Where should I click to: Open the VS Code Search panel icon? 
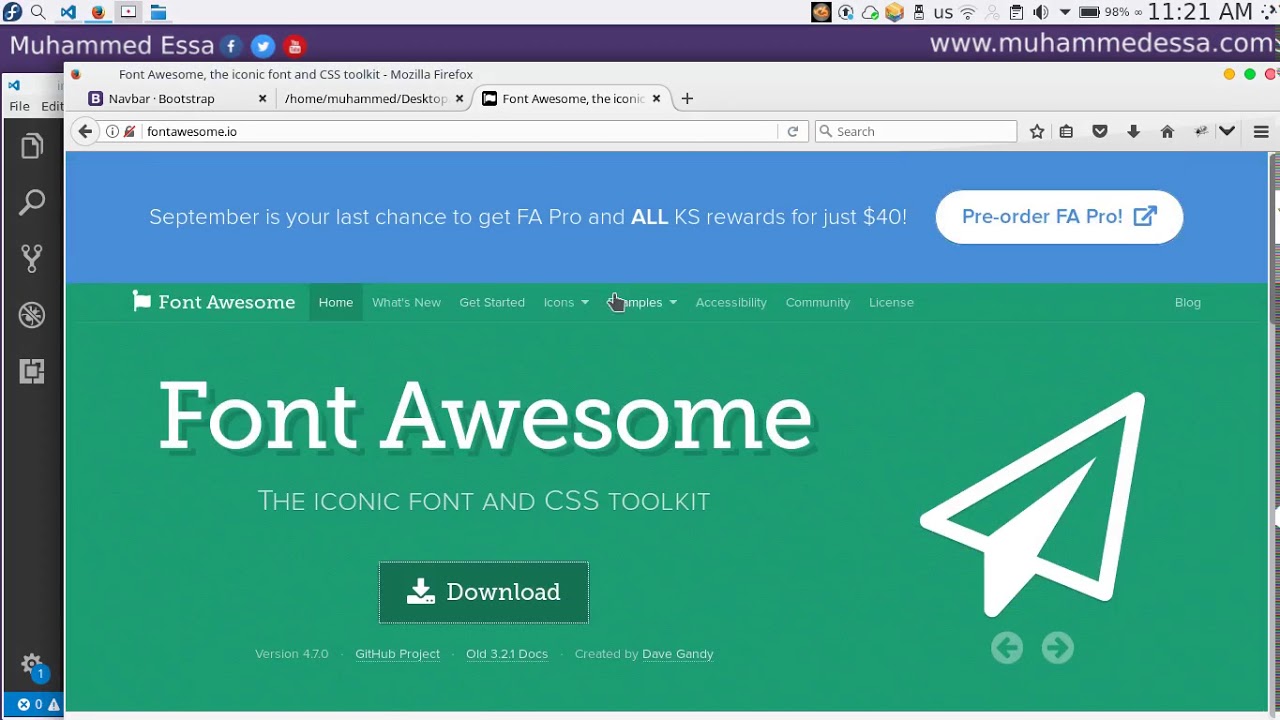32,203
